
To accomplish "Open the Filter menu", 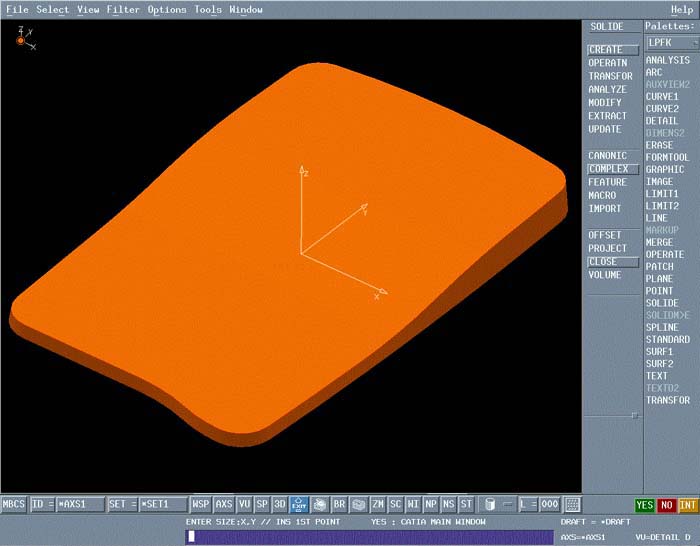I will pos(123,10).
